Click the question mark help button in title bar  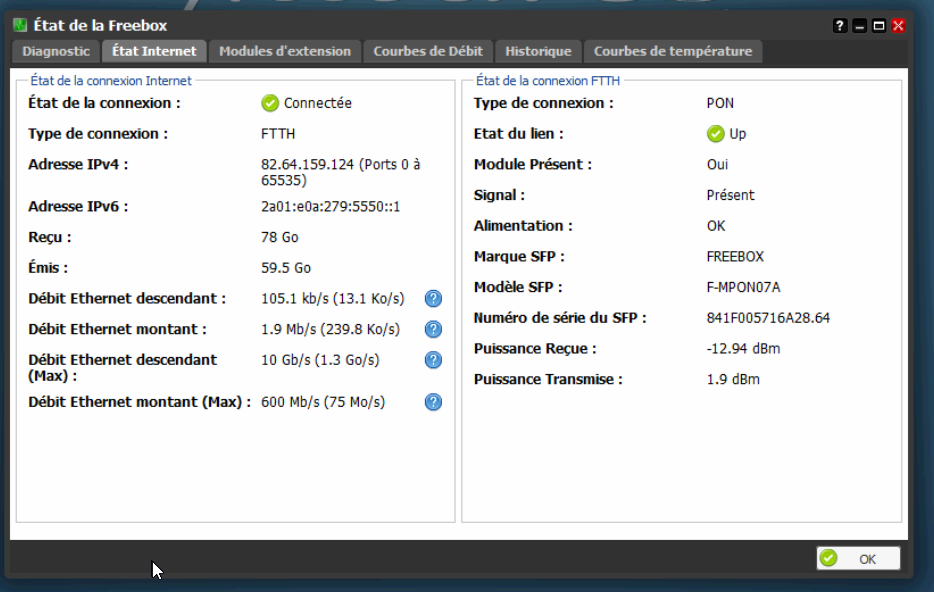(x=841, y=26)
